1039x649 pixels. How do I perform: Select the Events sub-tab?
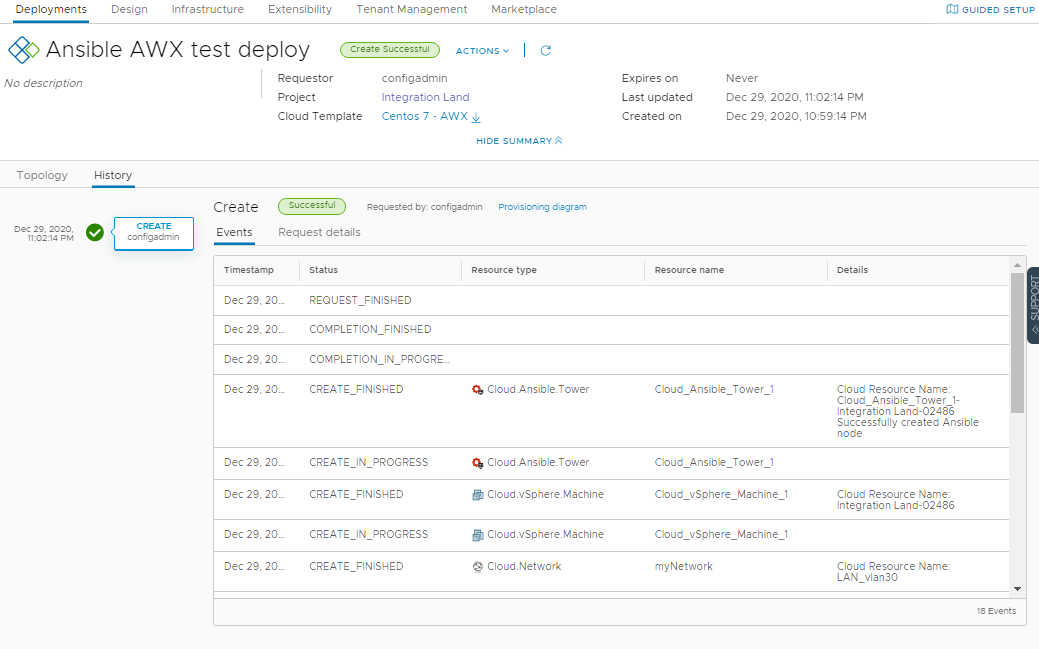pyautogui.click(x=234, y=232)
